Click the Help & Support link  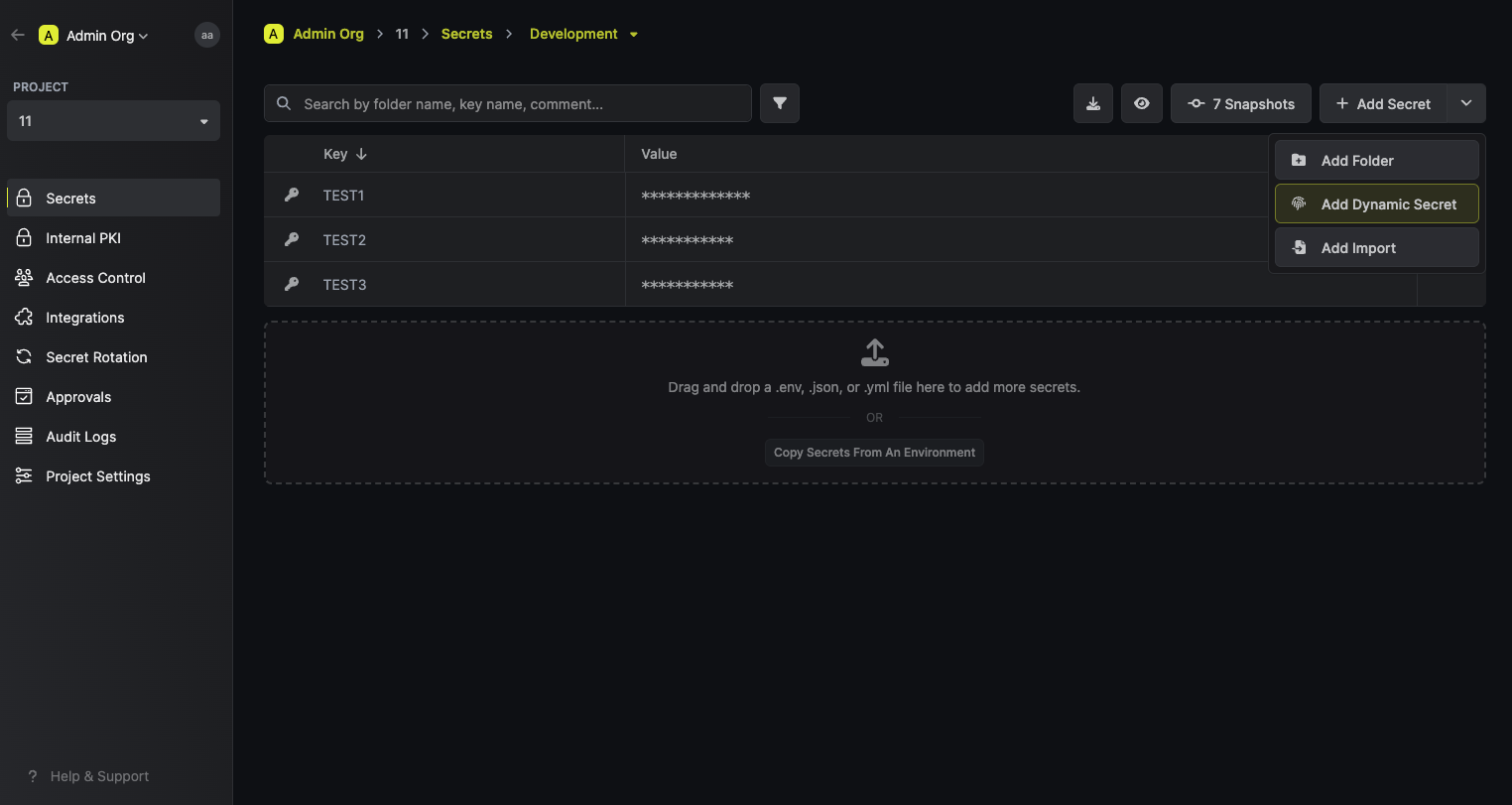click(x=88, y=776)
